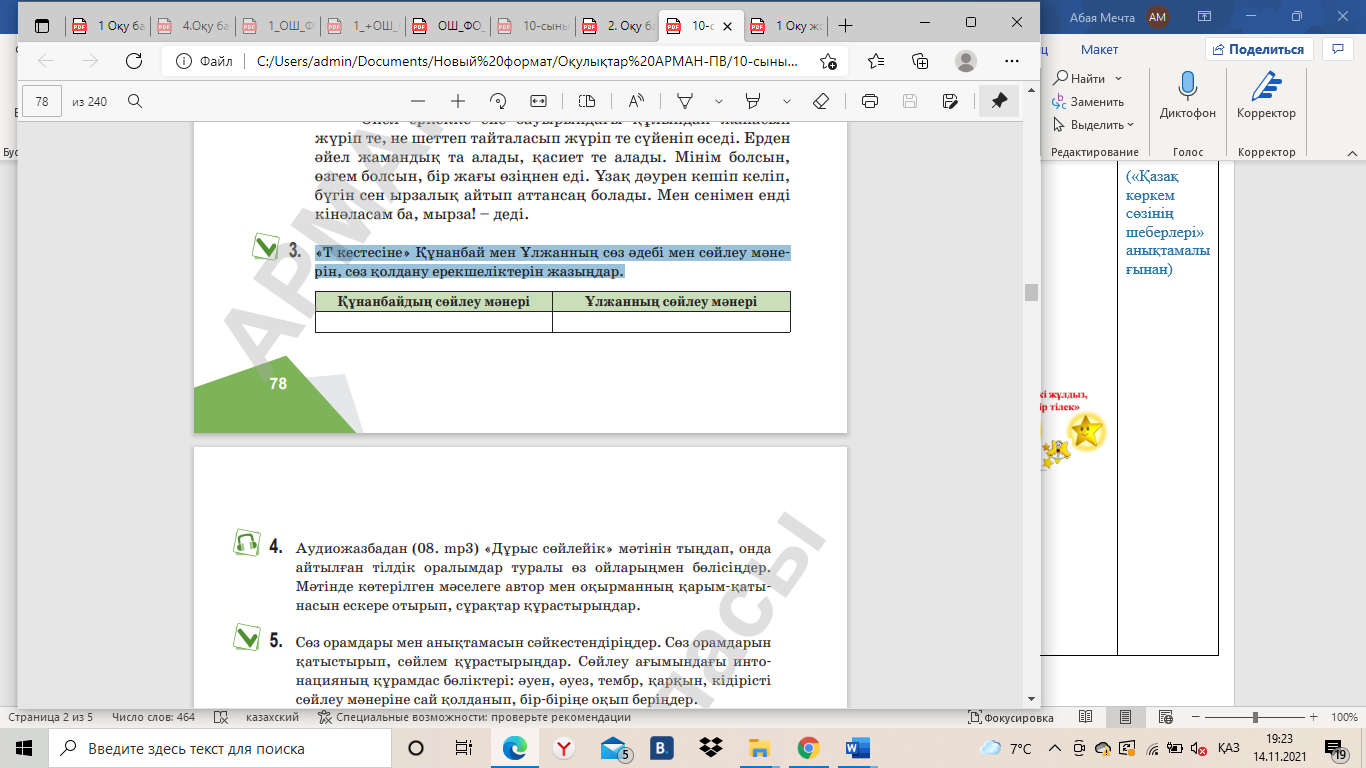Screen dimensions: 1366x768
Task: Switch Word to Read Mode view
Action: [1086, 717]
